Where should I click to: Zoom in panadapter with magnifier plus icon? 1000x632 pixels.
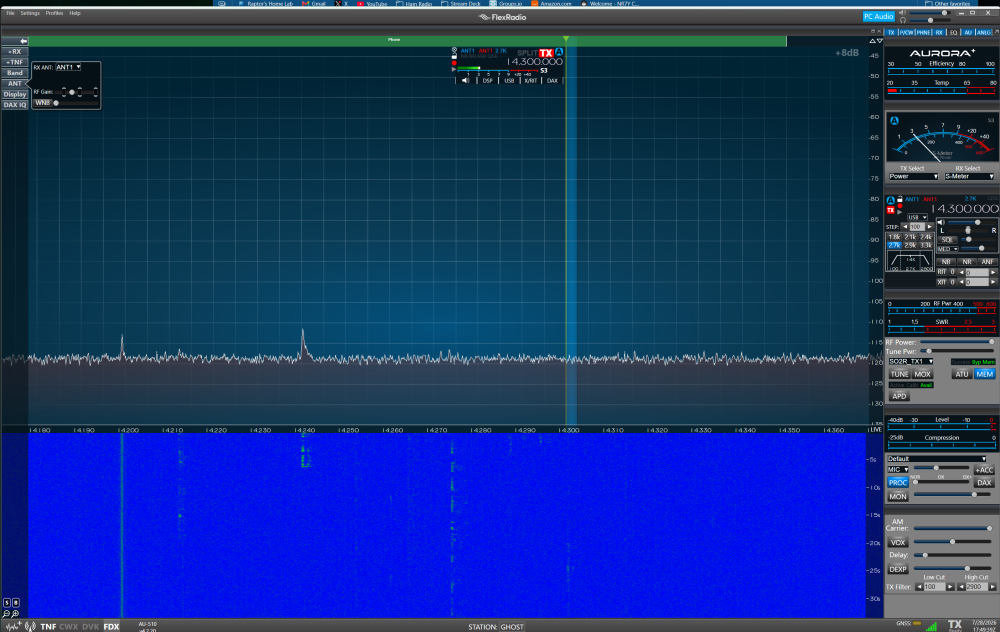point(15,614)
